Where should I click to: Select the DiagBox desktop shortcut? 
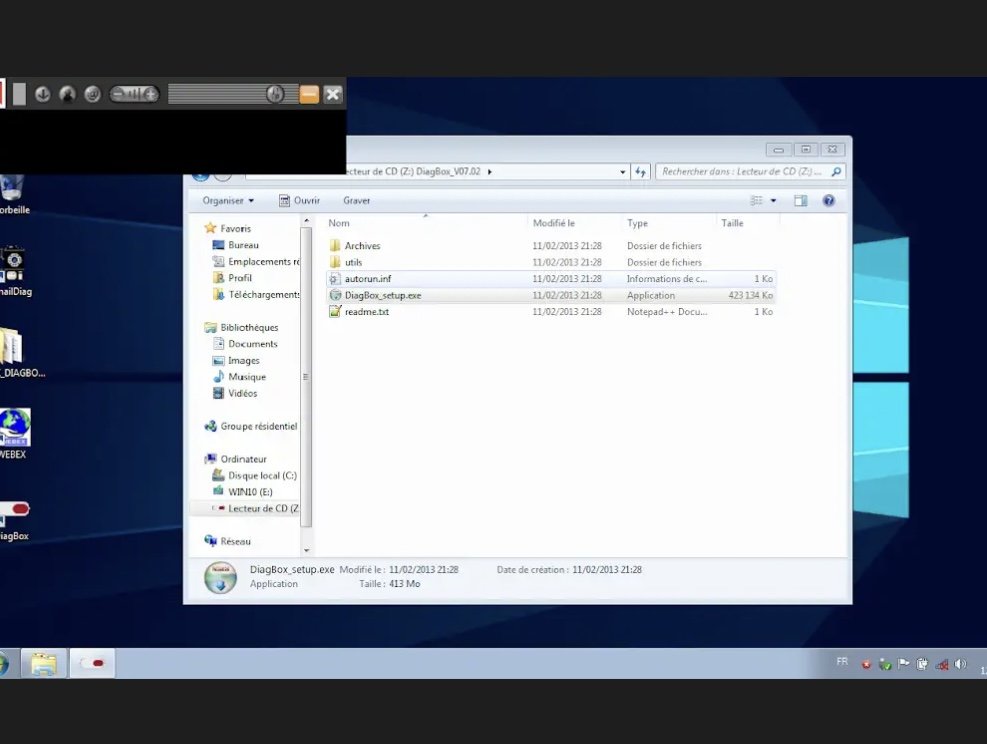tap(14, 519)
